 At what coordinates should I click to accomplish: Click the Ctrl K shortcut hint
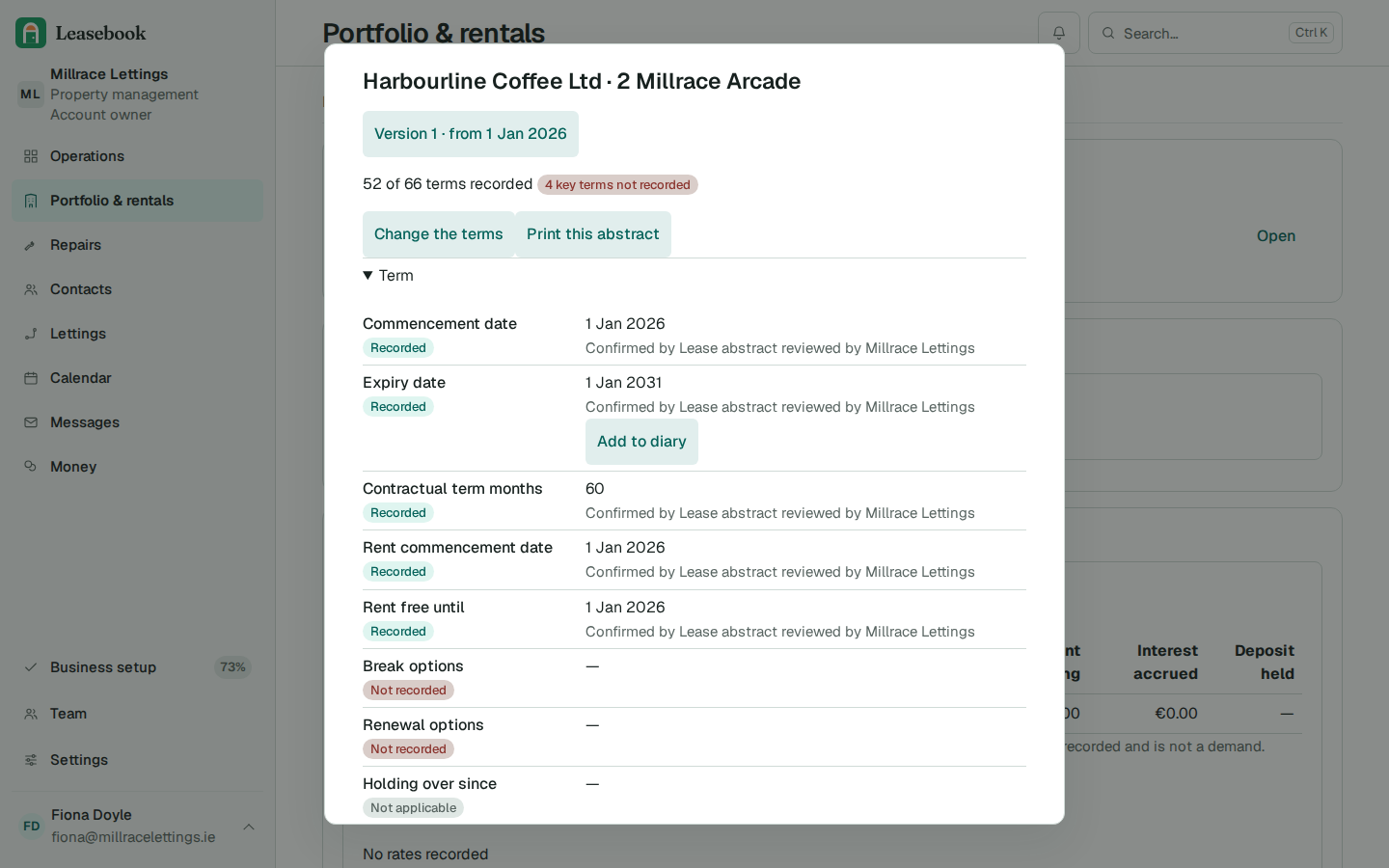1311,33
